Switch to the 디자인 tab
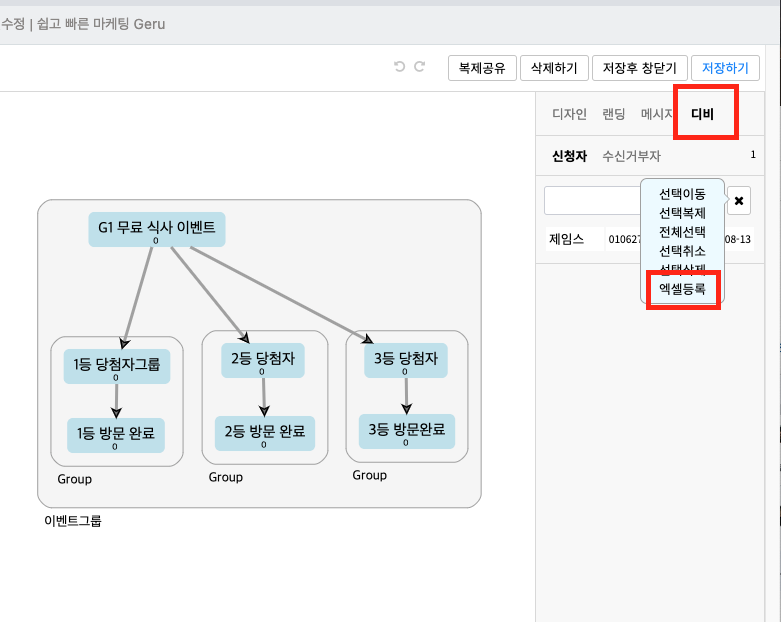 (569, 114)
